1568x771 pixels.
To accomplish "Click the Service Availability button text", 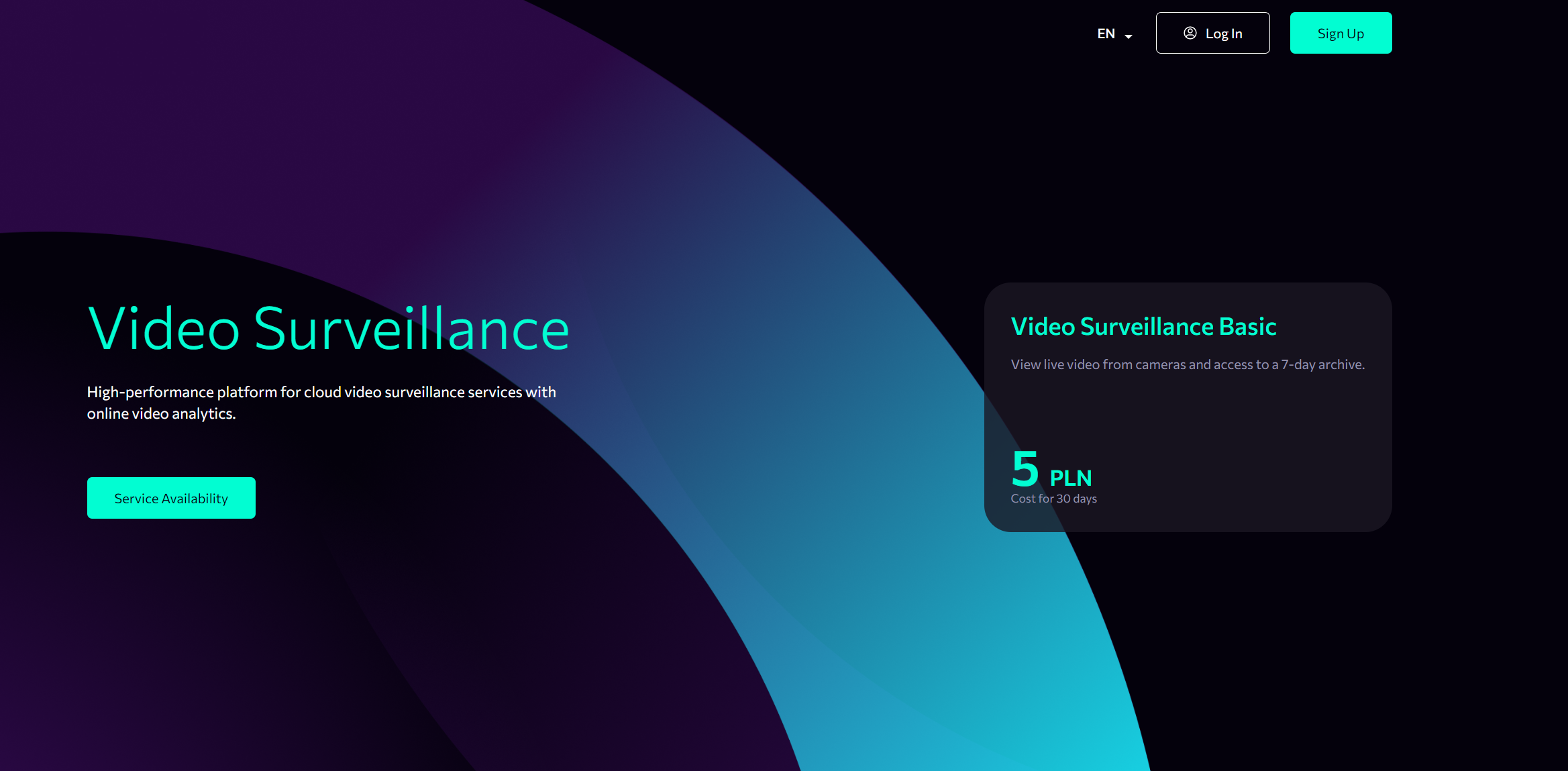I will (171, 499).
